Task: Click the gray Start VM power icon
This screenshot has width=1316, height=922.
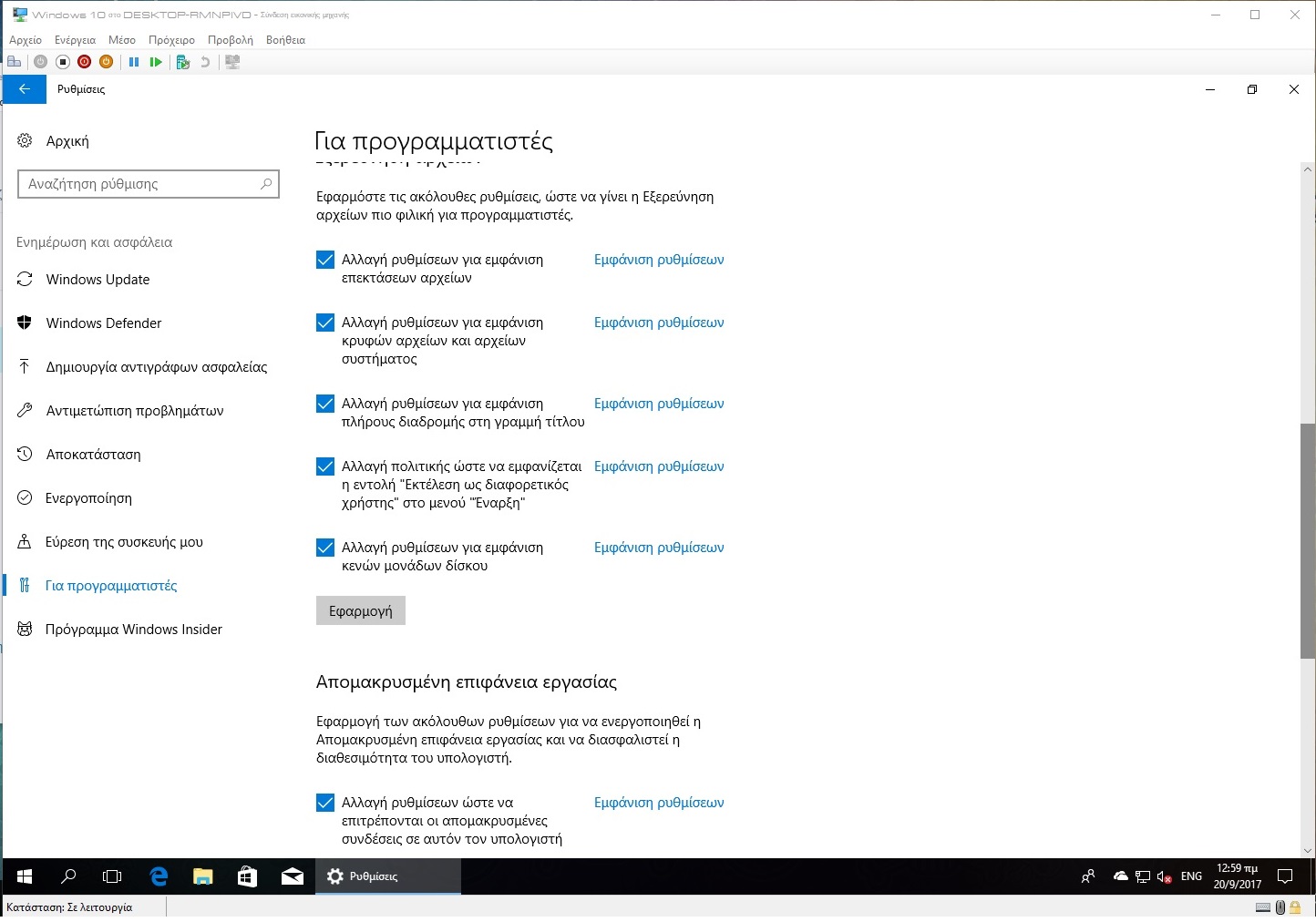Action: point(40,62)
